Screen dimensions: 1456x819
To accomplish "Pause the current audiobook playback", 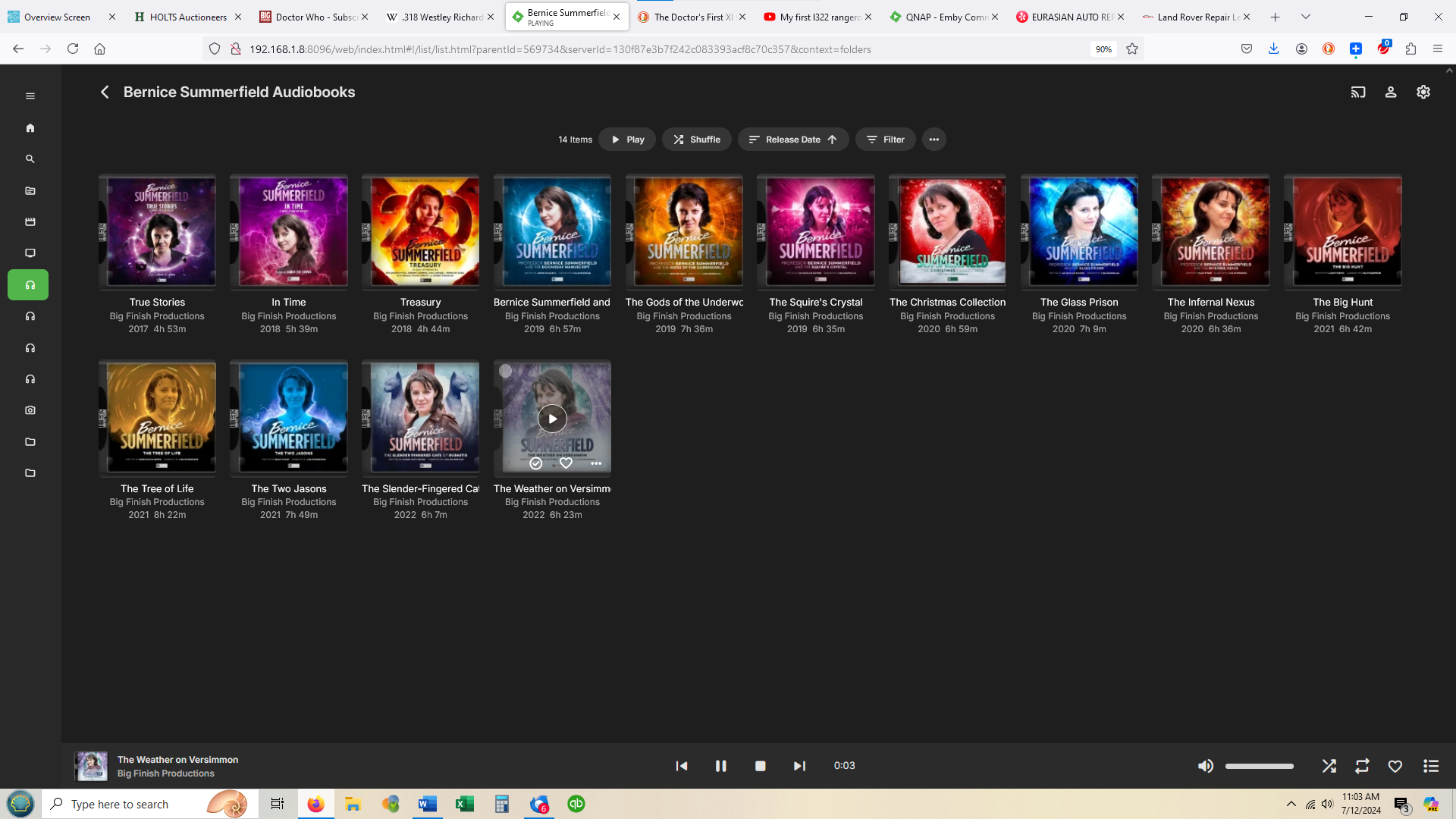I will (720, 766).
